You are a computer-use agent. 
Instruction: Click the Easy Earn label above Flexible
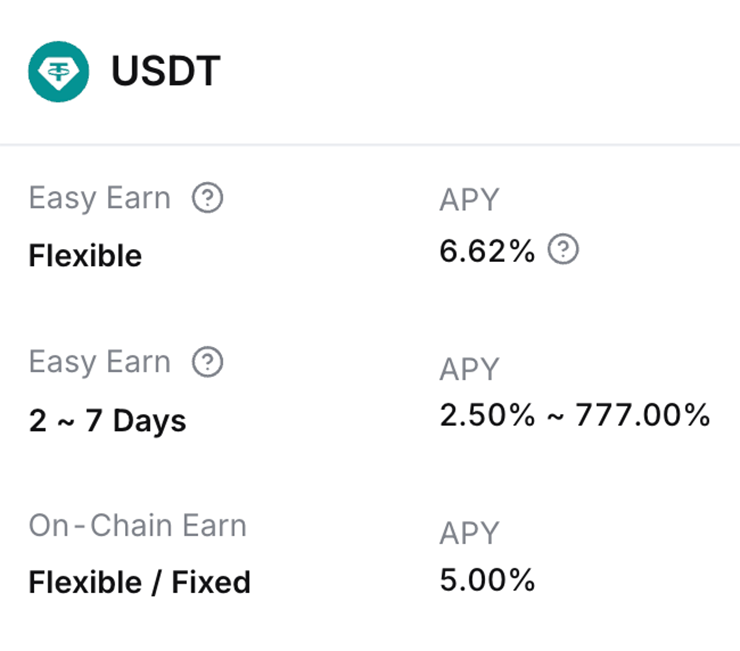(x=100, y=198)
